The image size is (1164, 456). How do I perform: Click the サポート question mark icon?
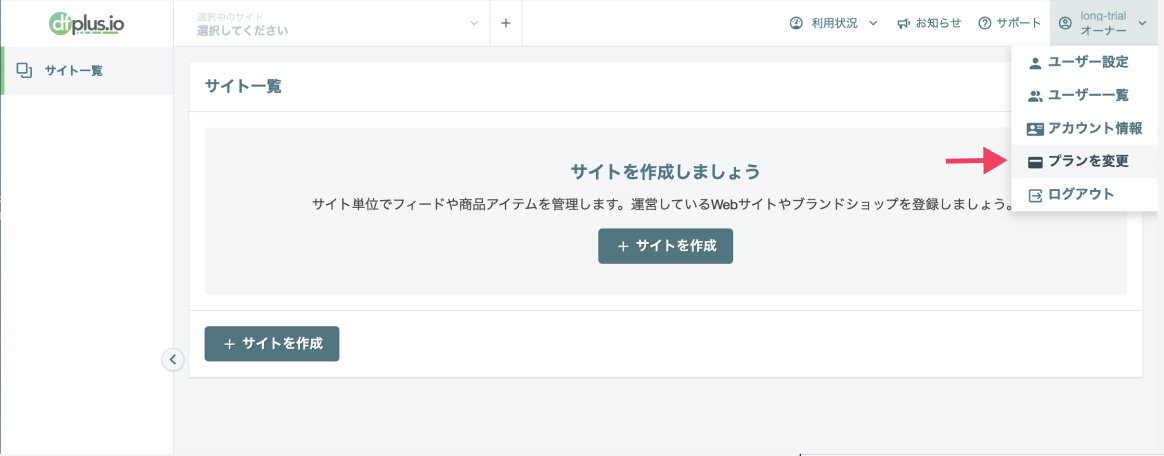coord(985,23)
